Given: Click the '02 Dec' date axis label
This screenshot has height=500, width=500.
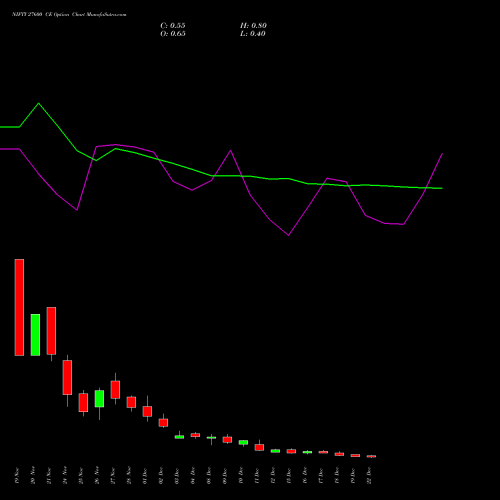Looking at the screenshot, I should coord(161,476).
